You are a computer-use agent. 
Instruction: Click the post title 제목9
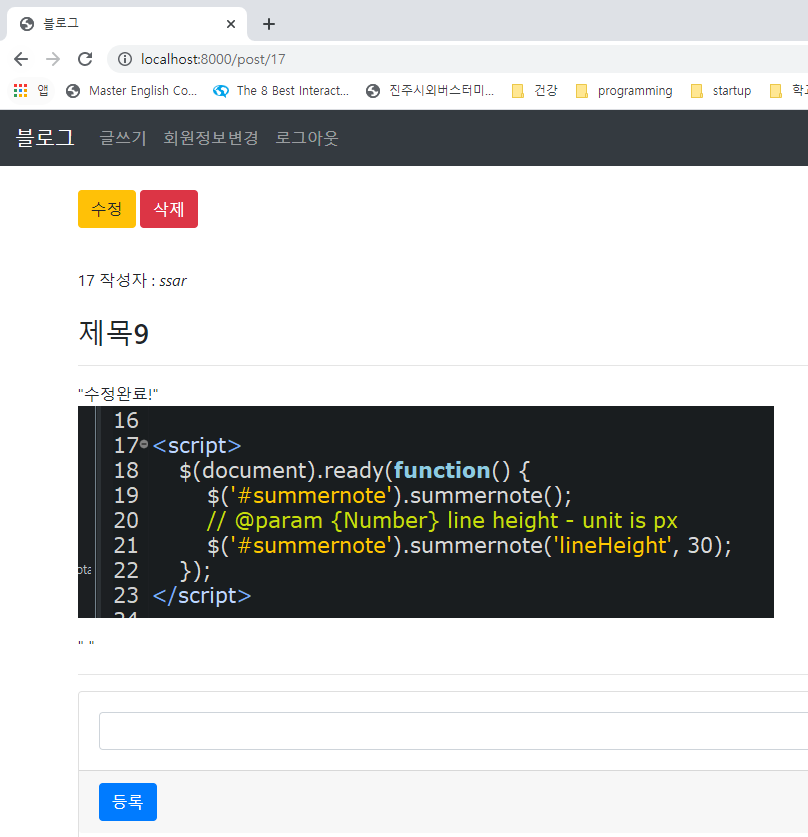[113, 333]
